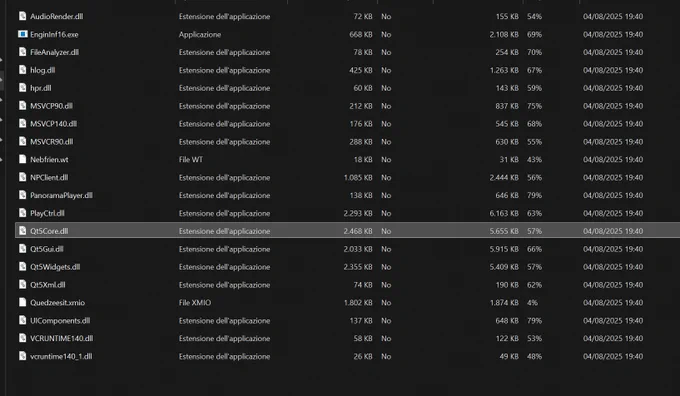Select the MSVCR90.dll file name

[x=52, y=142]
